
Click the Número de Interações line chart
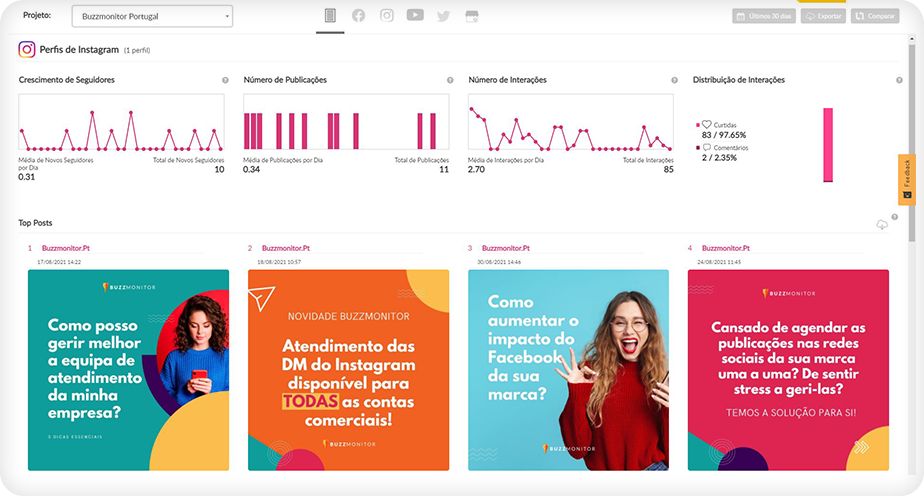(x=570, y=122)
